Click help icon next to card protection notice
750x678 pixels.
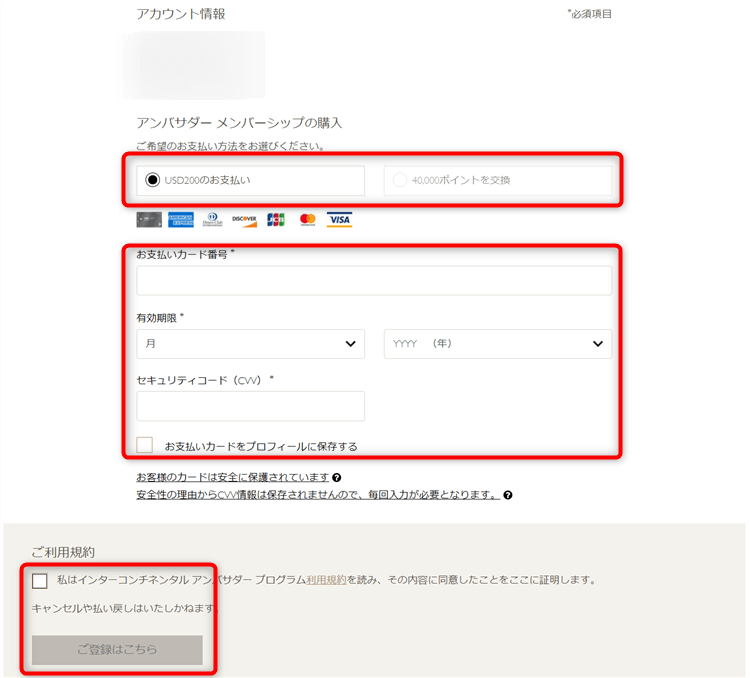point(337,478)
